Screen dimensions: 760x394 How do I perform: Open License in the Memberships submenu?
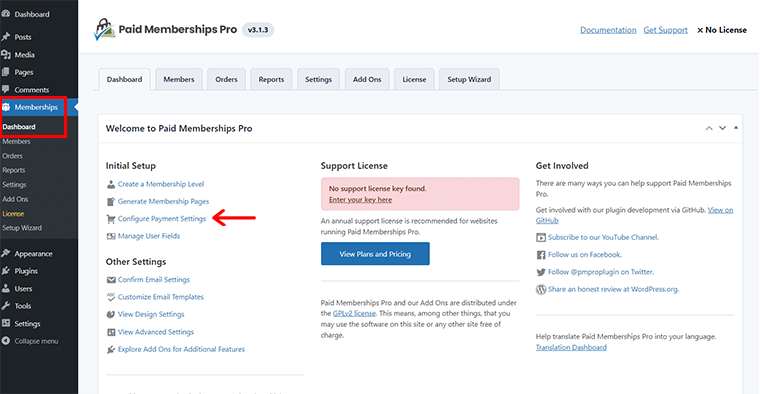(x=13, y=214)
